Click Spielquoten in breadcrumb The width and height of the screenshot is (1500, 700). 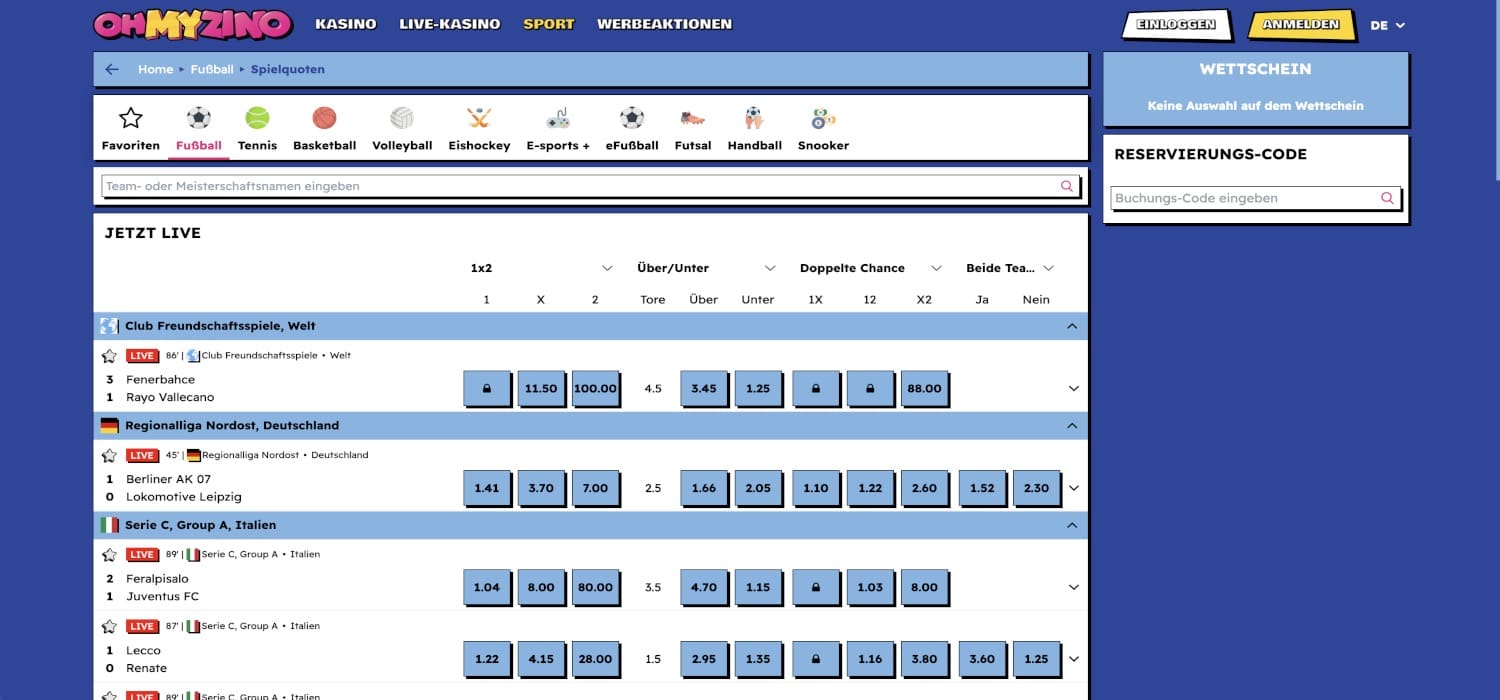tap(288, 70)
